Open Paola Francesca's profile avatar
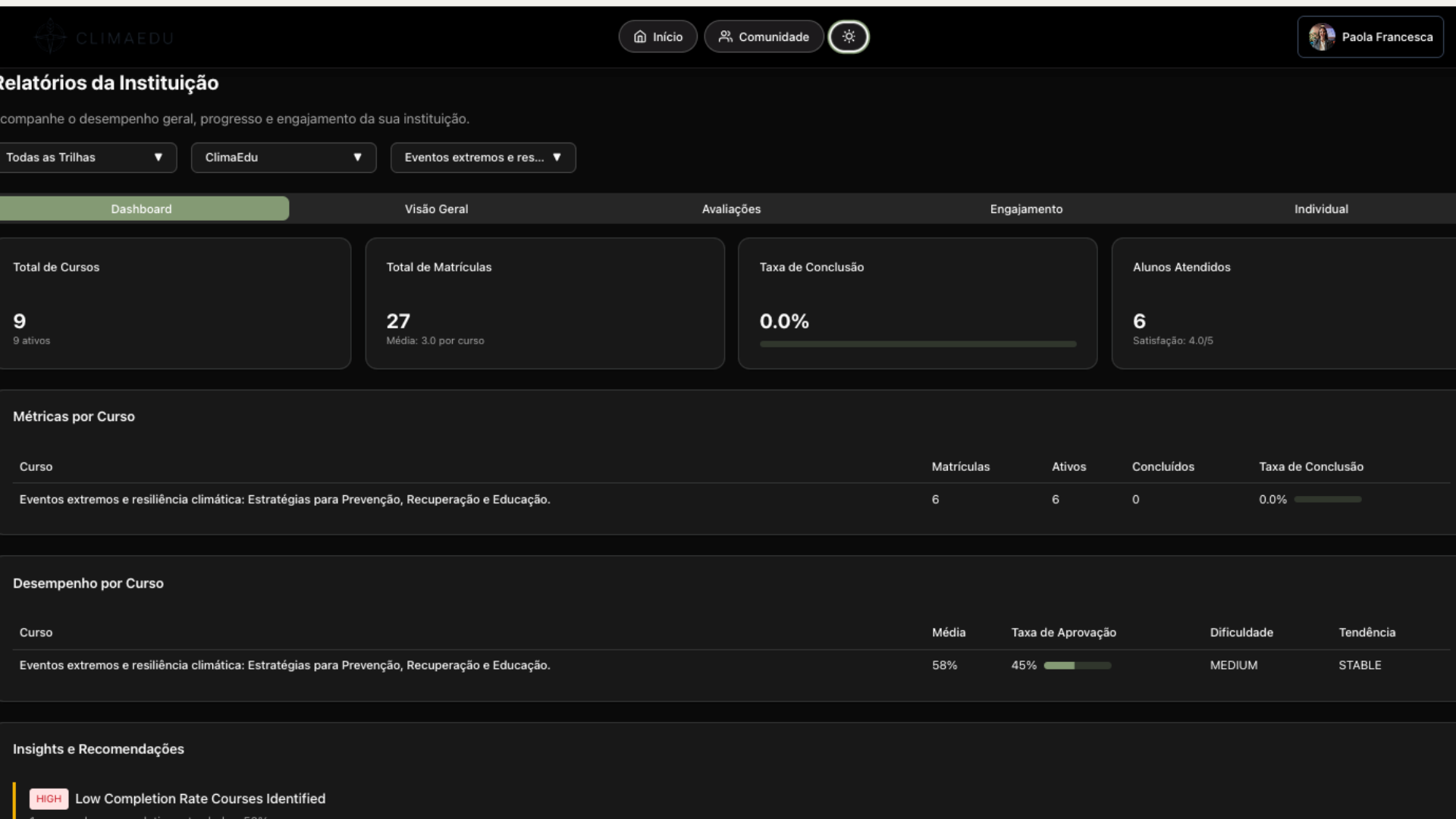1456x819 pixels. point(1322,36)
